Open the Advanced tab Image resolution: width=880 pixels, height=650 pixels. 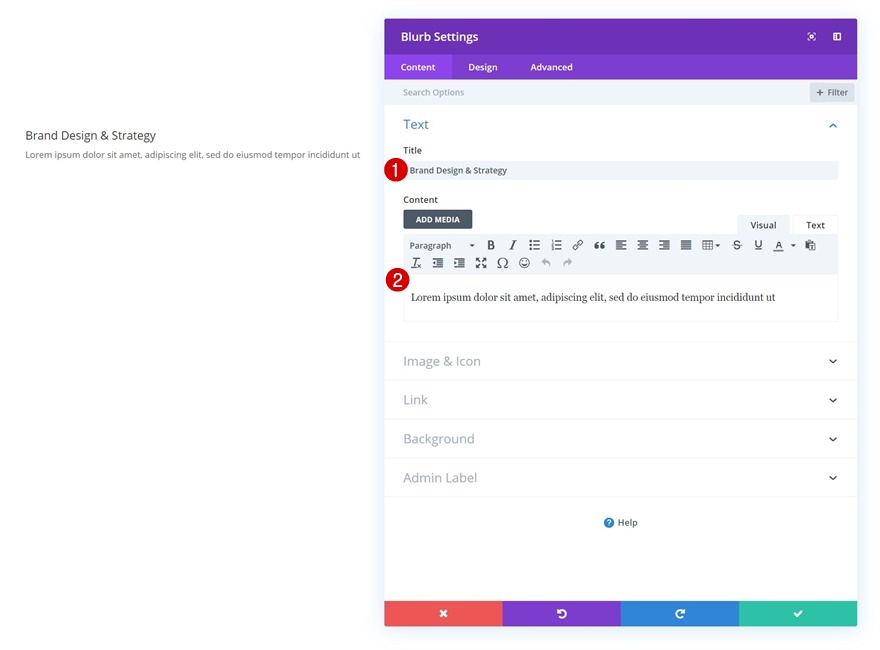click(551, 67)
